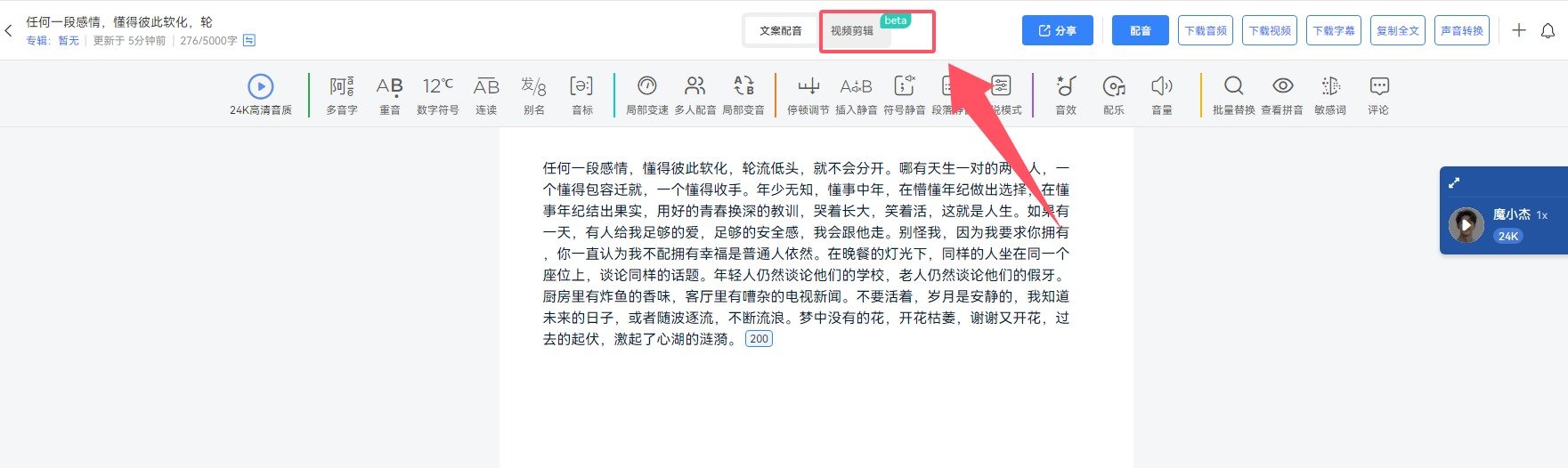The width and height of the screenshot is (1568, 468).
Task: Open the 数字符号 number symbol tool
Action: coord(437,95)
